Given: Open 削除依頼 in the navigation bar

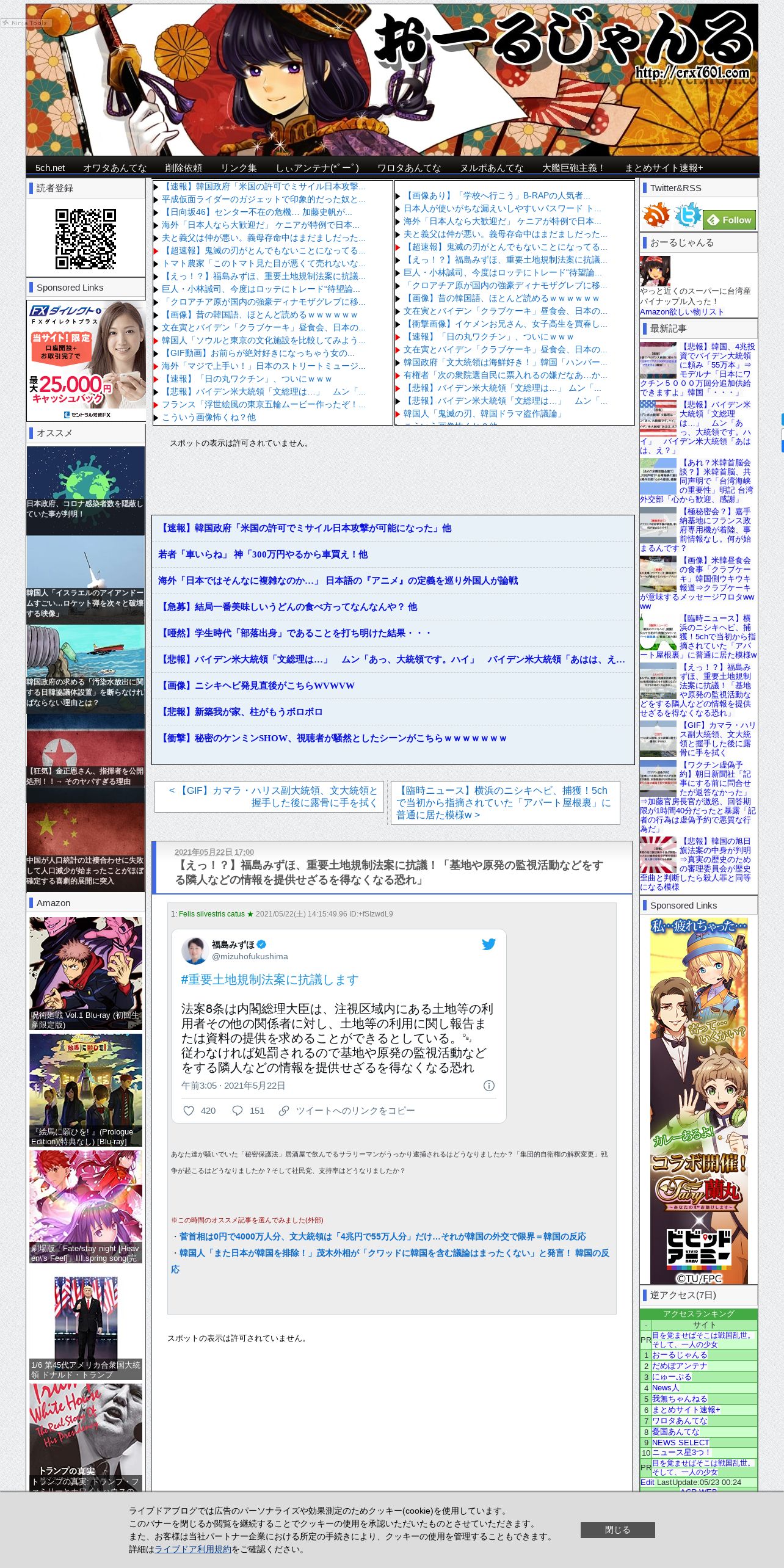Looking at the screenshot, I should 183,168.
